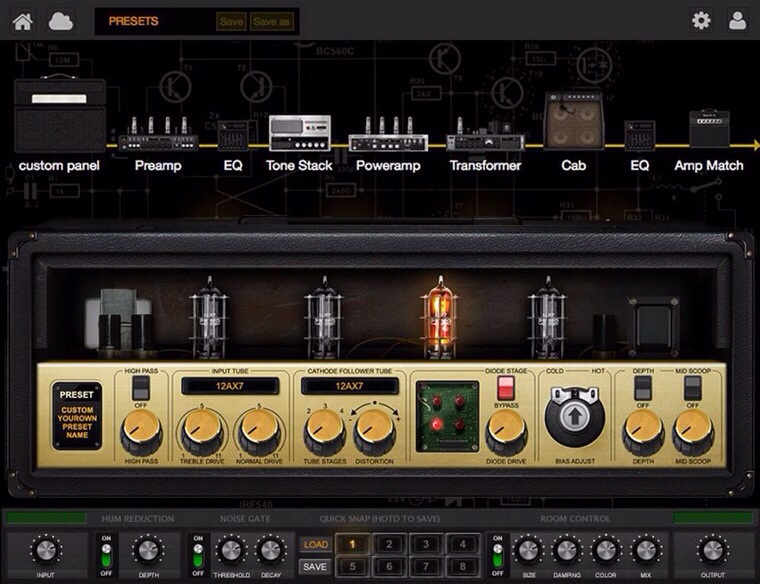Open settings gear icon

tap(701, 21)
